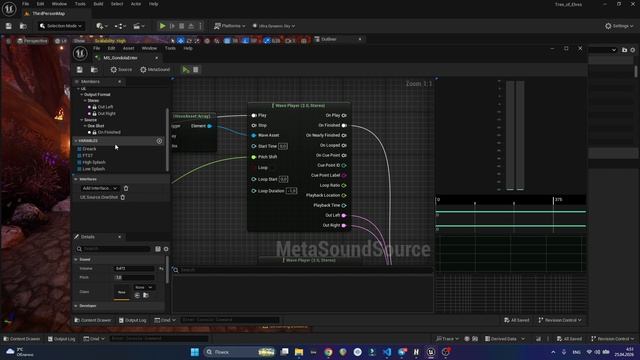Open Actor menu in main editor
Screen dimensions: 640x360
tap(136, 4)
